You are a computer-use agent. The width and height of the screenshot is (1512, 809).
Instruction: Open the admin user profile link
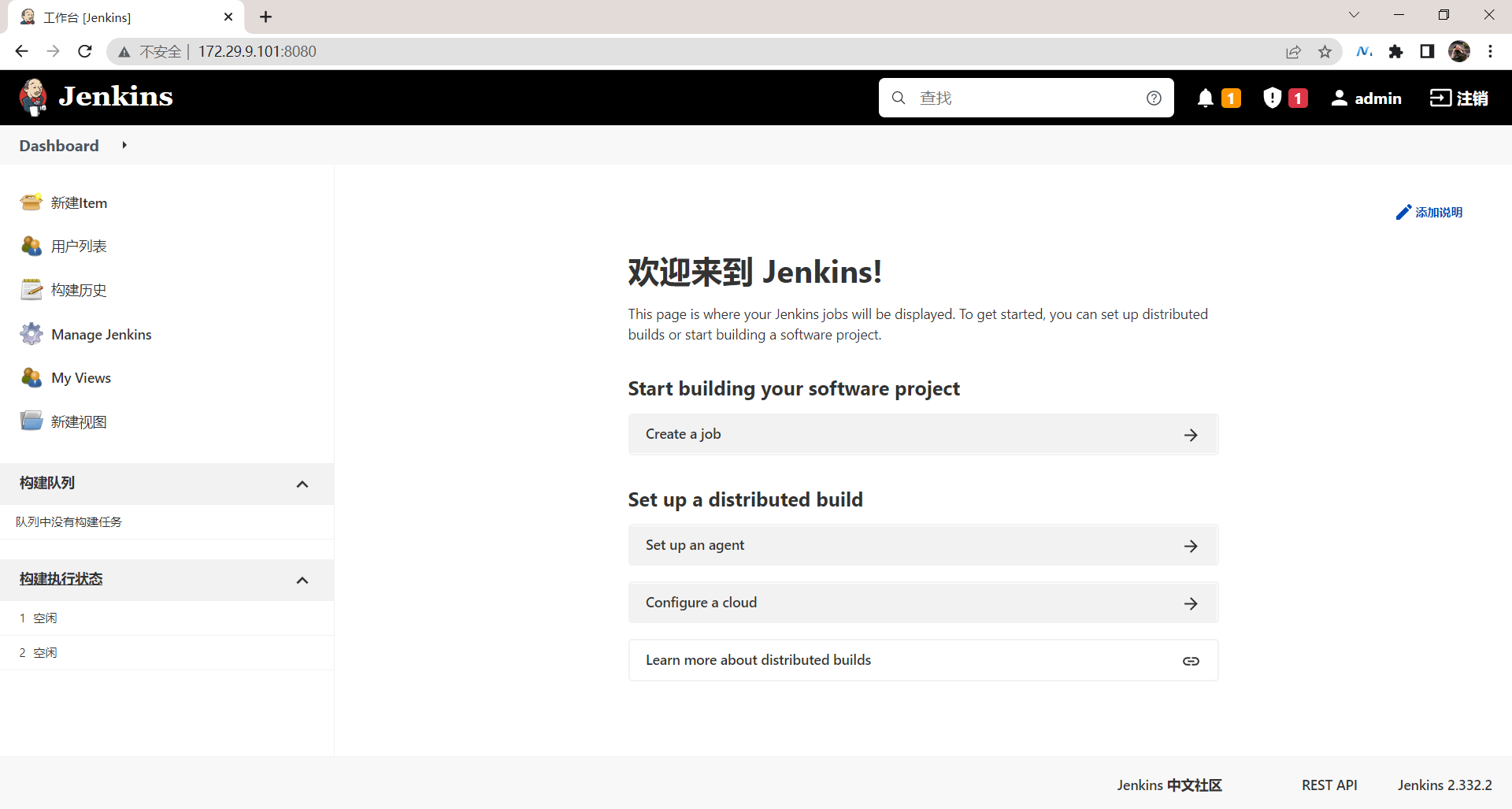click(x=1366, y=98)
